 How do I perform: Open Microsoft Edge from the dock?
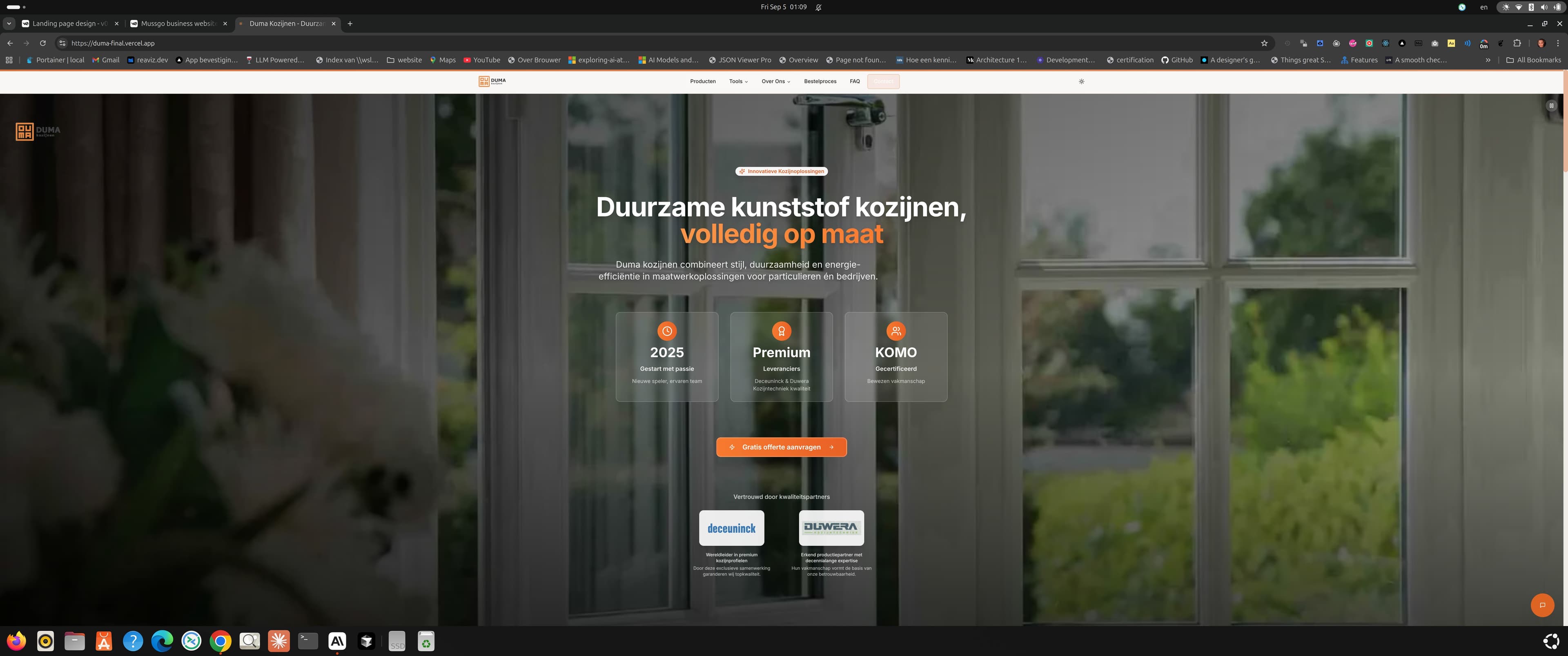click(162, 641)
